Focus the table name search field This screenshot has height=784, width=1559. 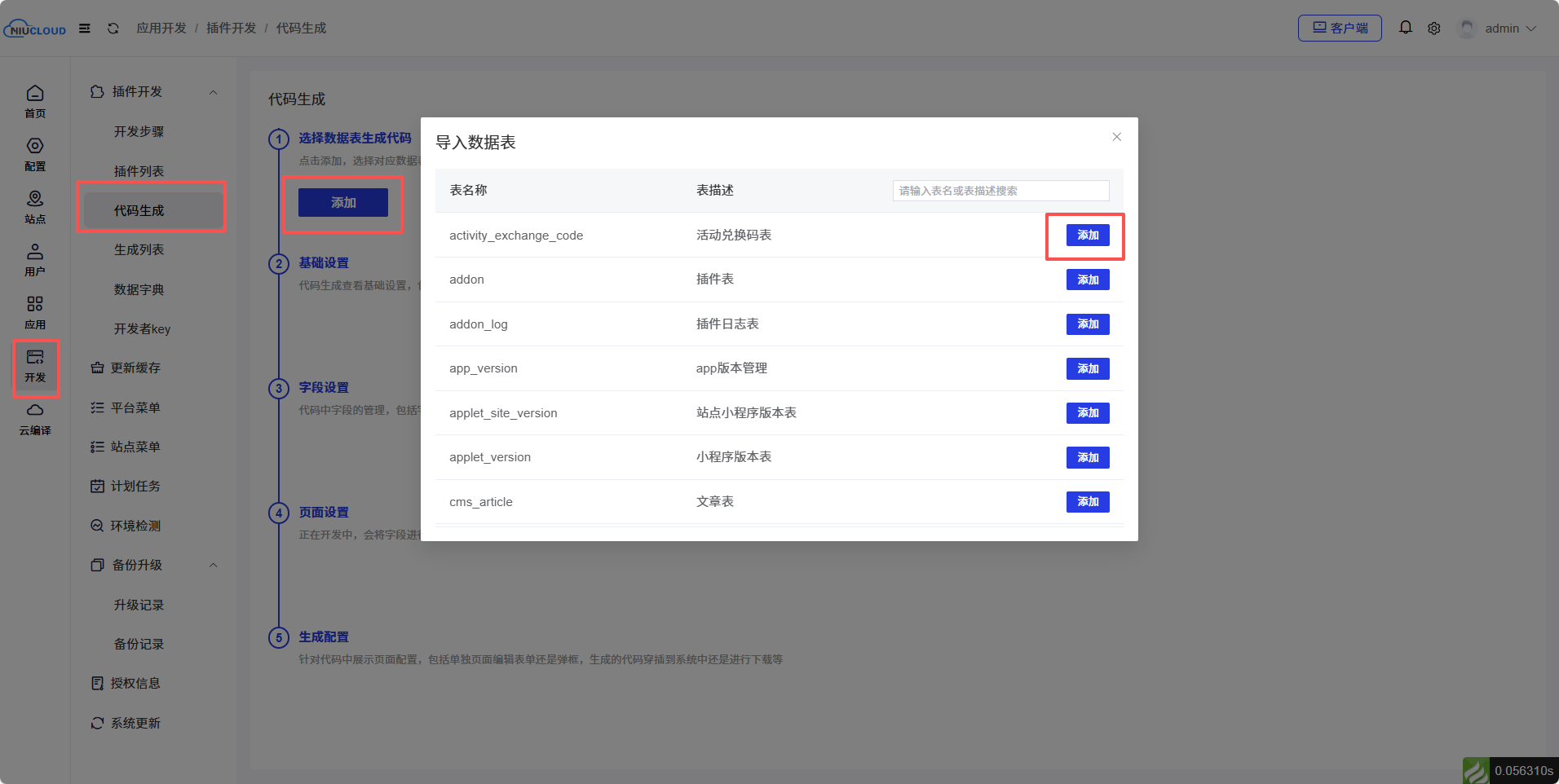(x=1000, y=191)
